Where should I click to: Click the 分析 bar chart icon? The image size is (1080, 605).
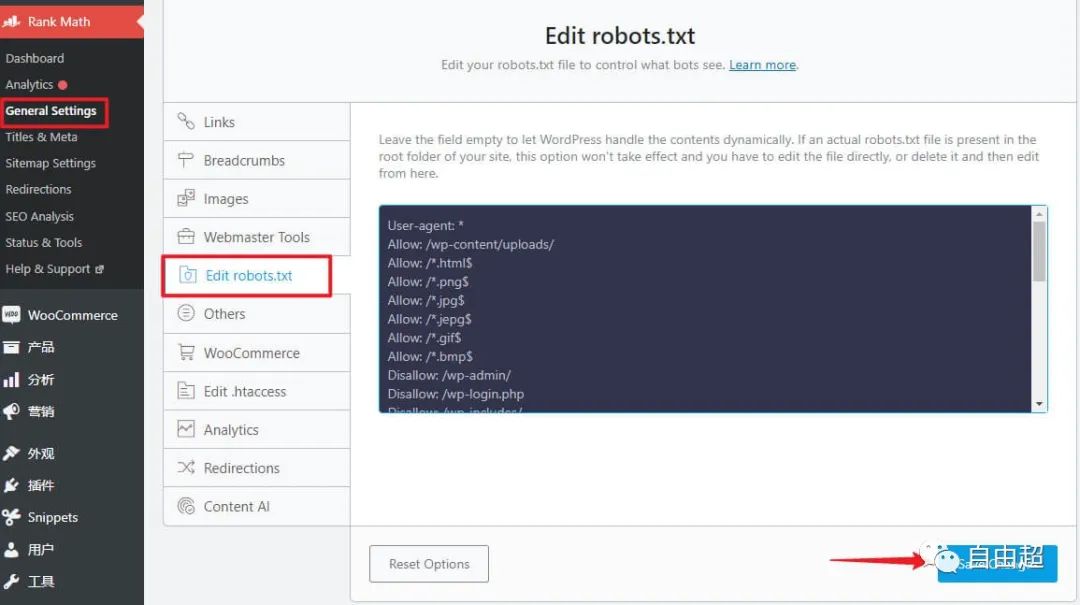11,380
